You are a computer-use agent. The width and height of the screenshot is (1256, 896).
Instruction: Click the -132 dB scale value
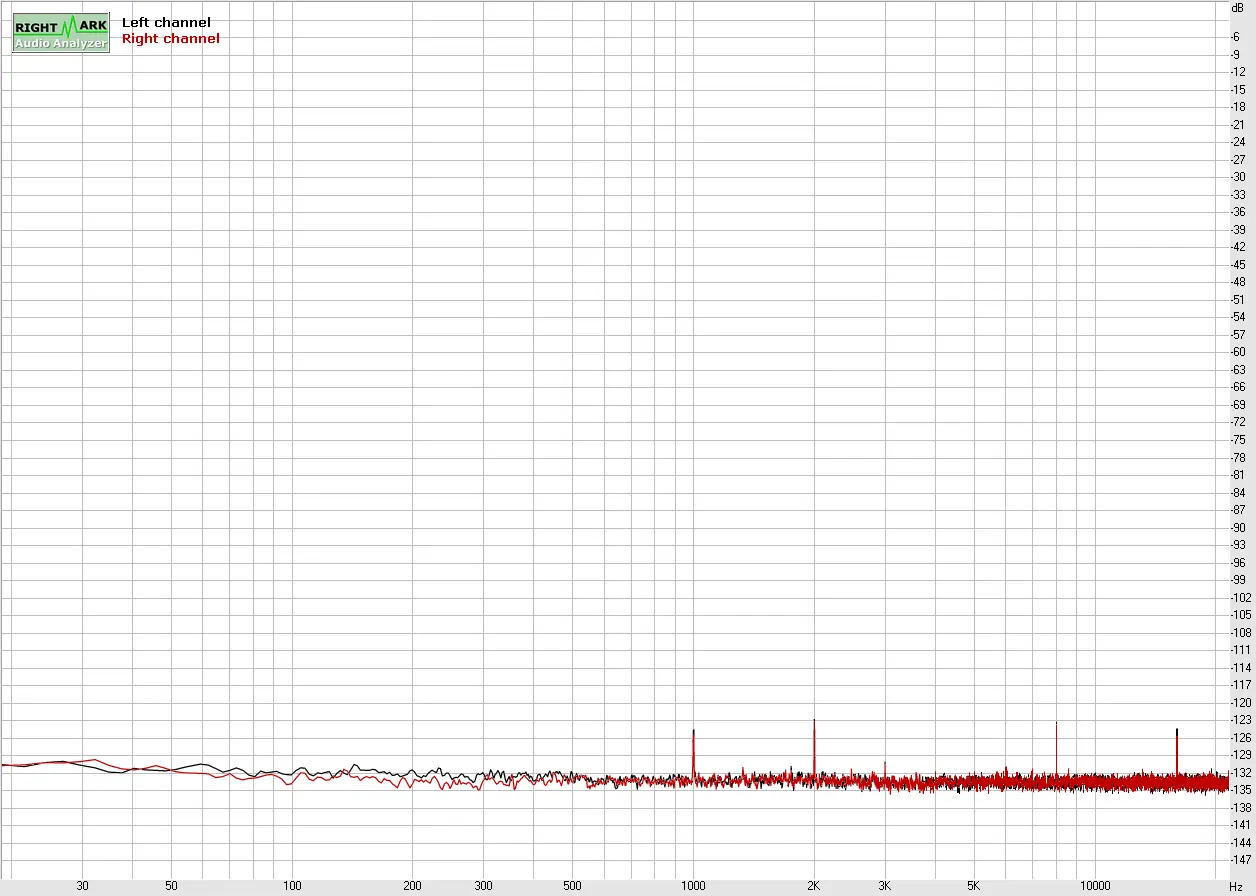point(1240,772)
